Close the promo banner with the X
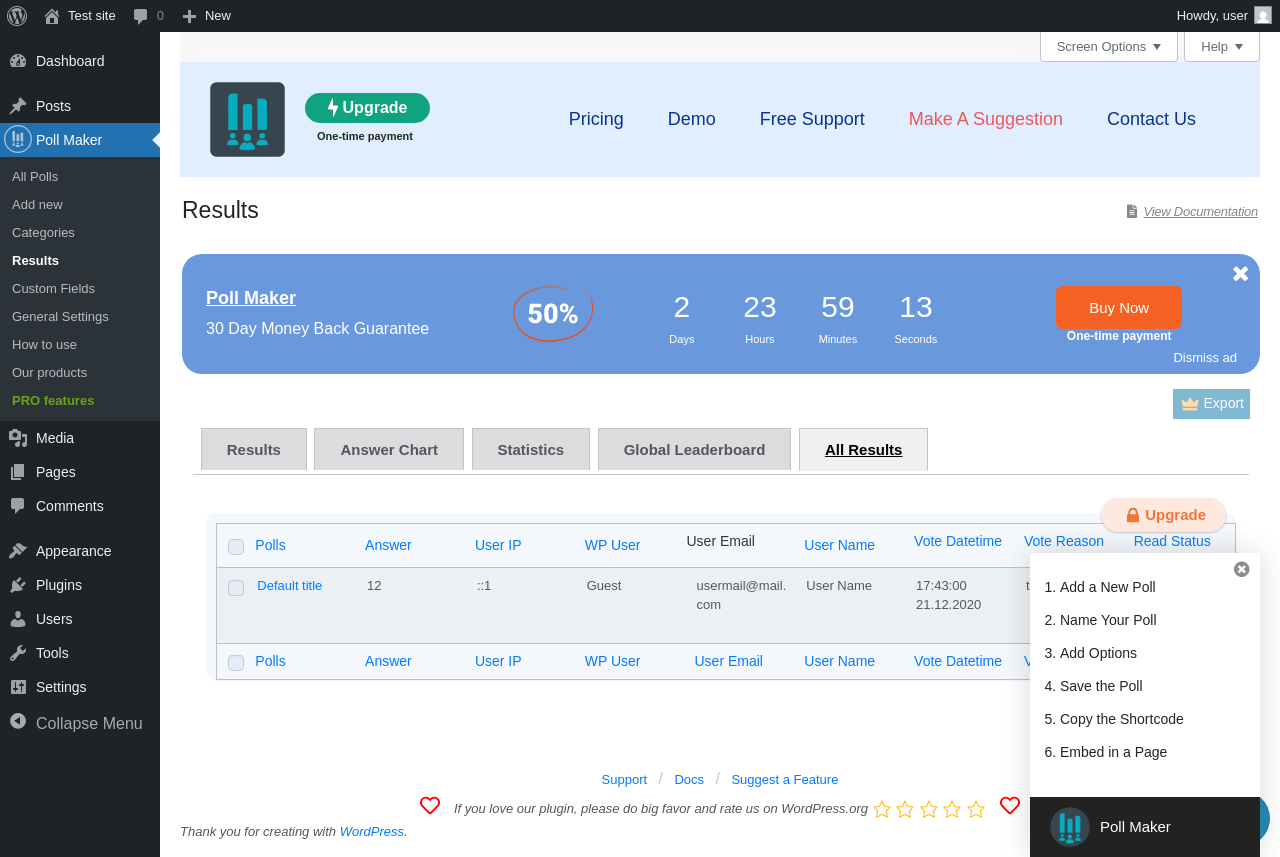 pyautogui.click(x=1240, y=274)
